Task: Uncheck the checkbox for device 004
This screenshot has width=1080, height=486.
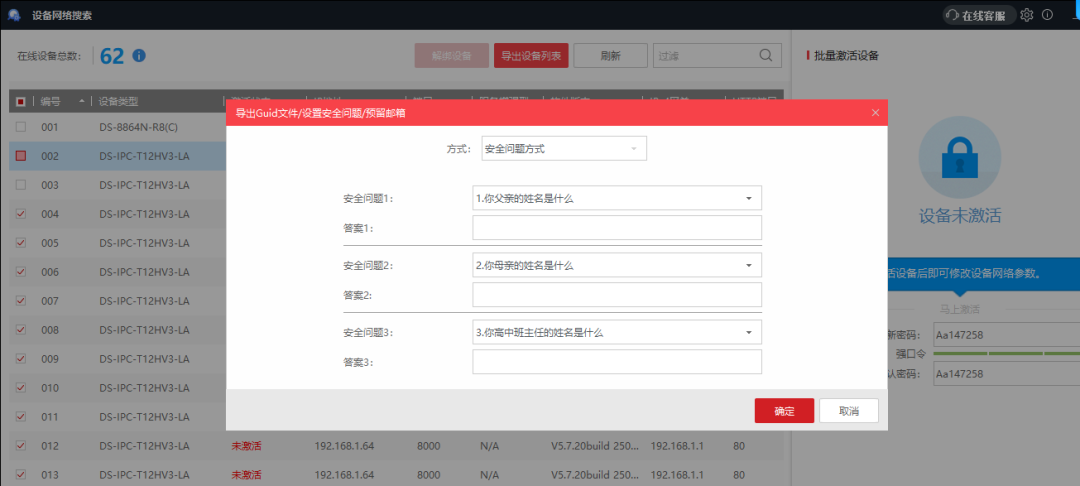Action: tap(21, 214)
